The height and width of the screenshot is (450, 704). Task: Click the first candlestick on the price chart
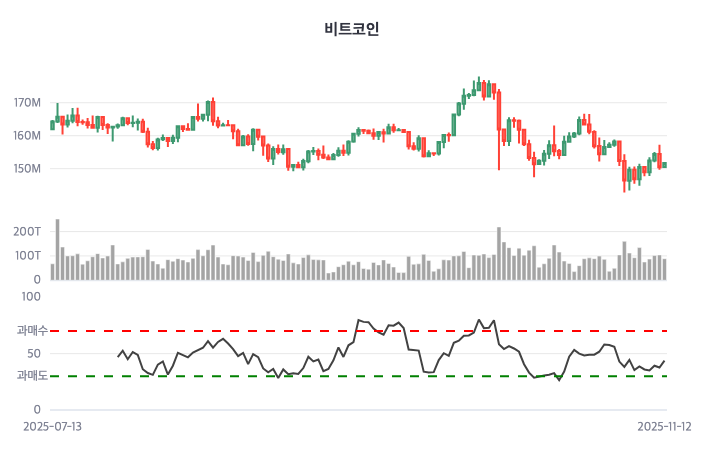coord(53,125)
